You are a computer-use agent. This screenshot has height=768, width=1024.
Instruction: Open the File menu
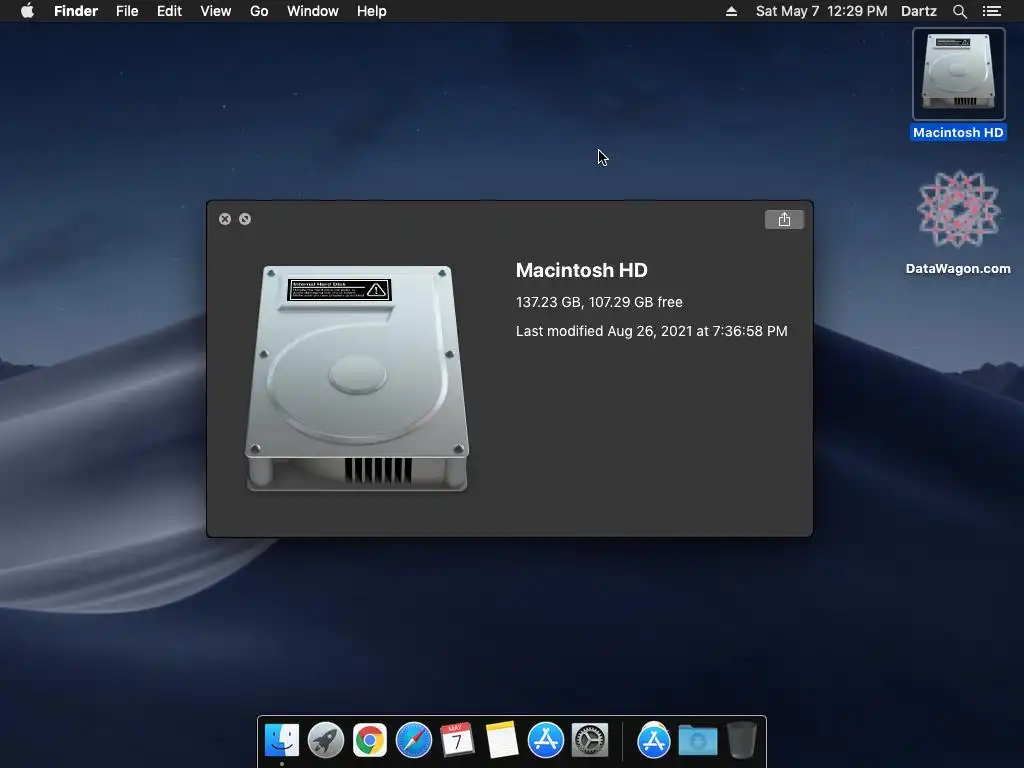click(x=127, y=11)
